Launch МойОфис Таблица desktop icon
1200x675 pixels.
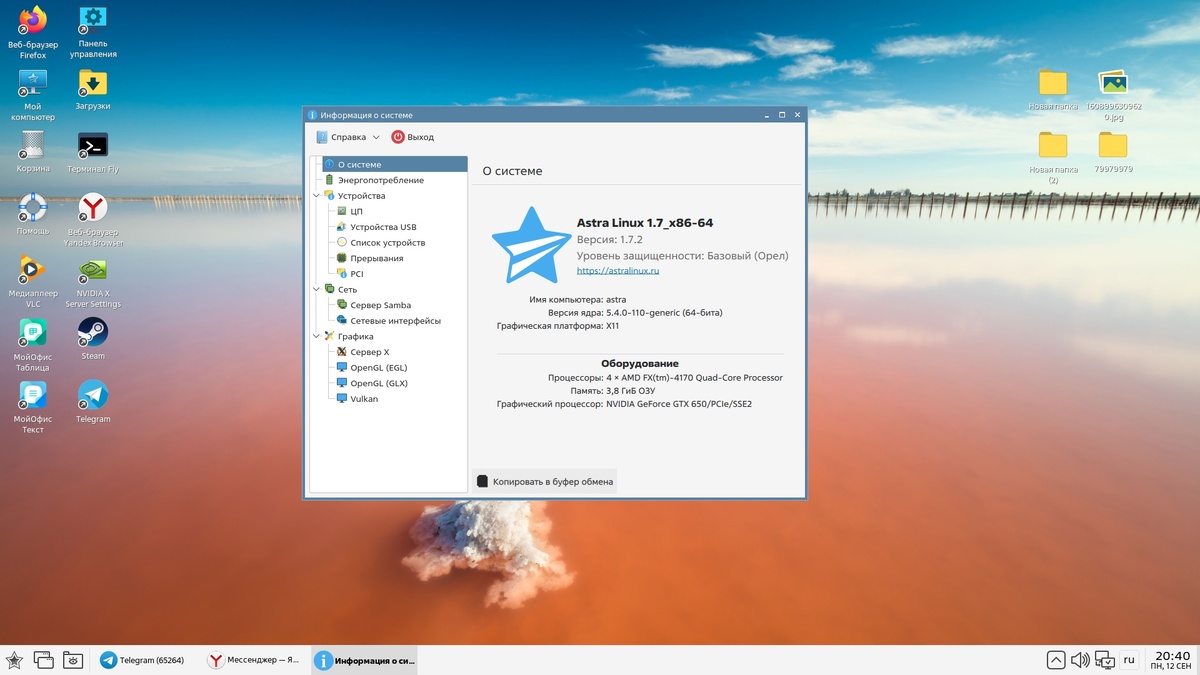pos(33,333)
